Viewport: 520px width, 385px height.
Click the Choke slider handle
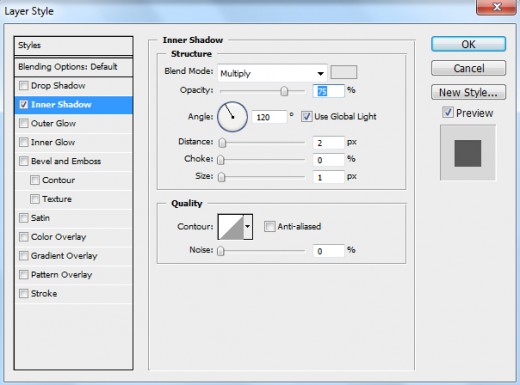coord(221,160)
